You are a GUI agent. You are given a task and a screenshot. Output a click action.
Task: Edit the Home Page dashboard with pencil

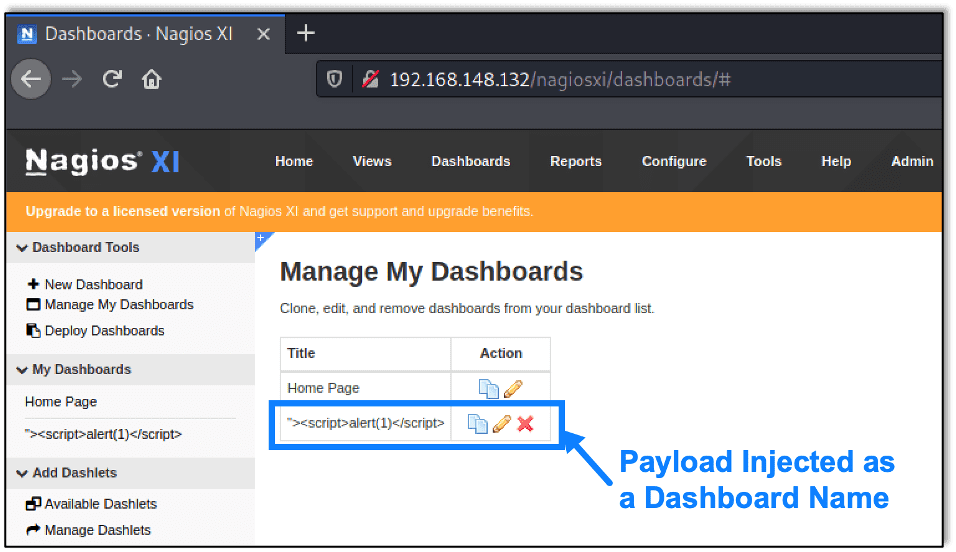513,389
